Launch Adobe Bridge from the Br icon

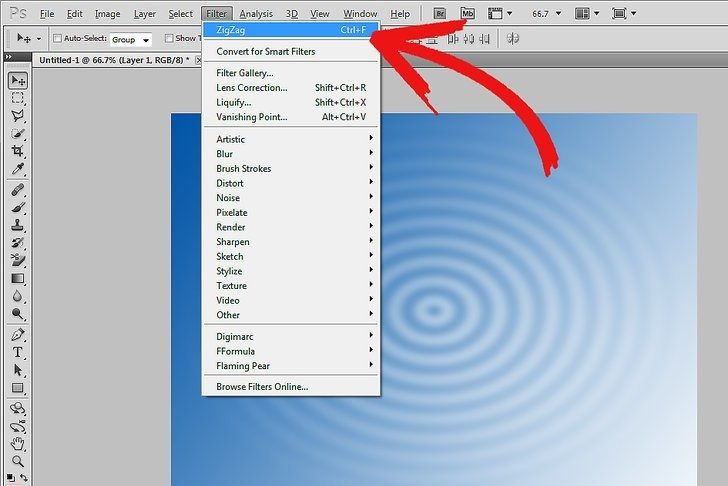click(441, 14)
